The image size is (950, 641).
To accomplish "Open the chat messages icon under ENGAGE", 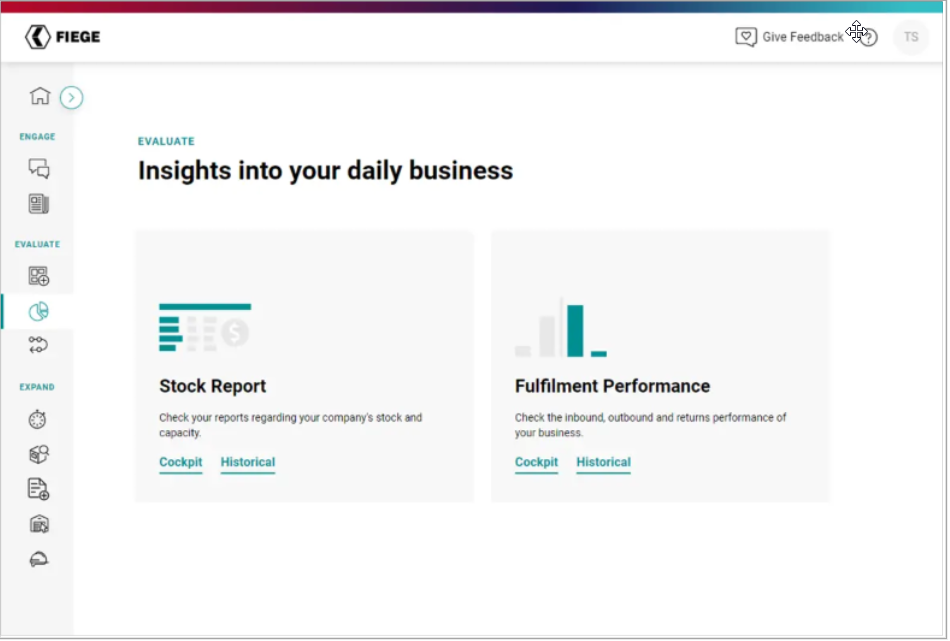I will tap(38, 168).
